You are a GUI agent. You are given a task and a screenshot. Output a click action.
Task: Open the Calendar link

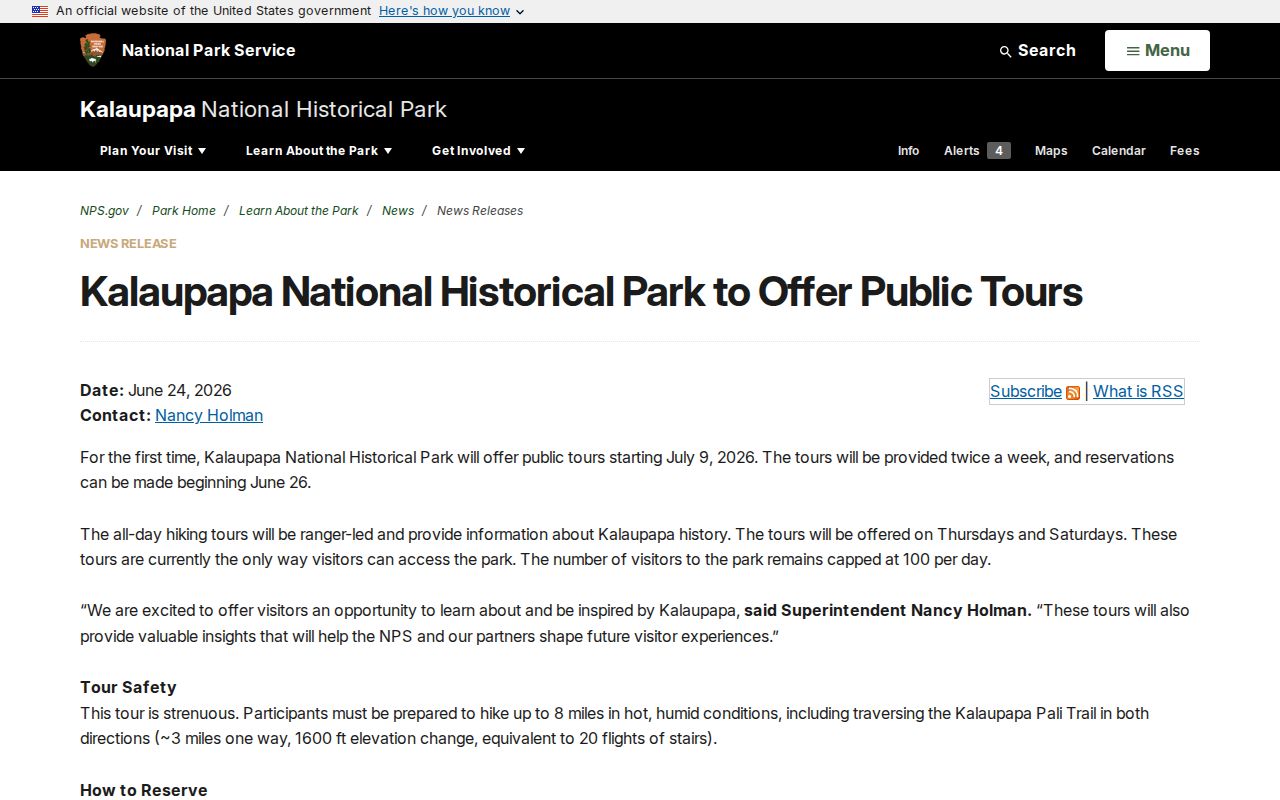[1118, 151]
